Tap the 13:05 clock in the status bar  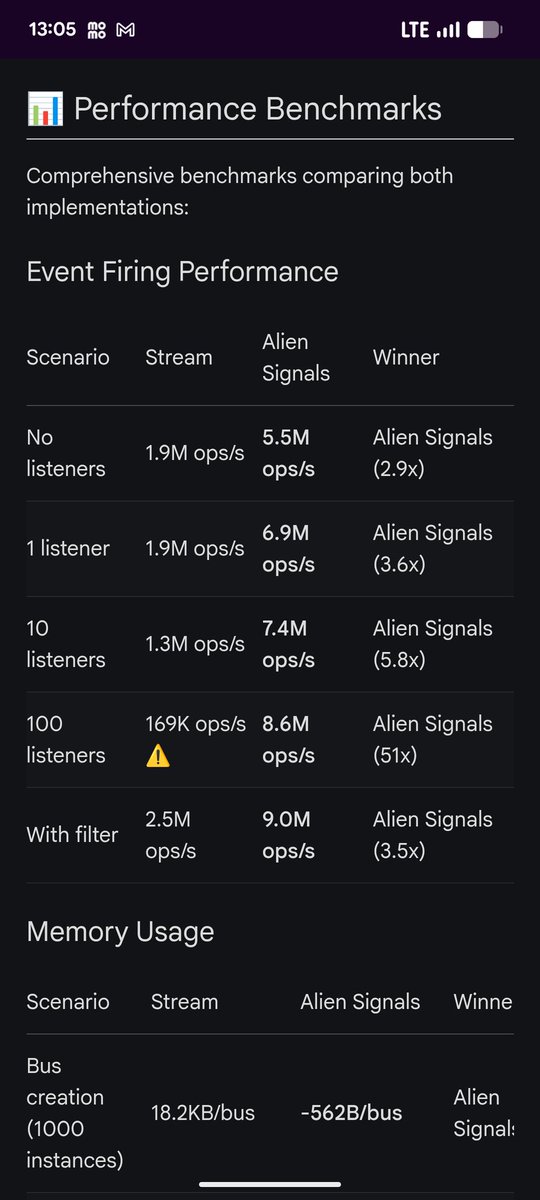coord(52,30)
